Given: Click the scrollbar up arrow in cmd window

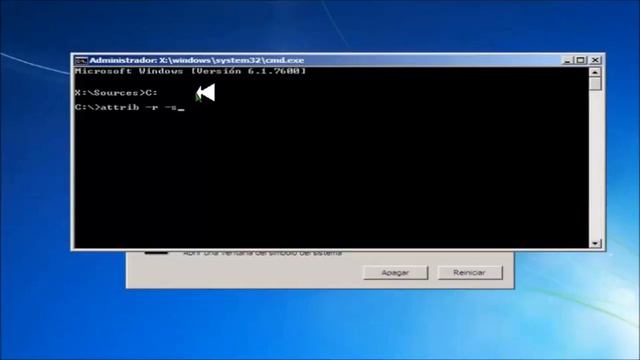Looking at the screenshot, I should [x=595, y=72].
